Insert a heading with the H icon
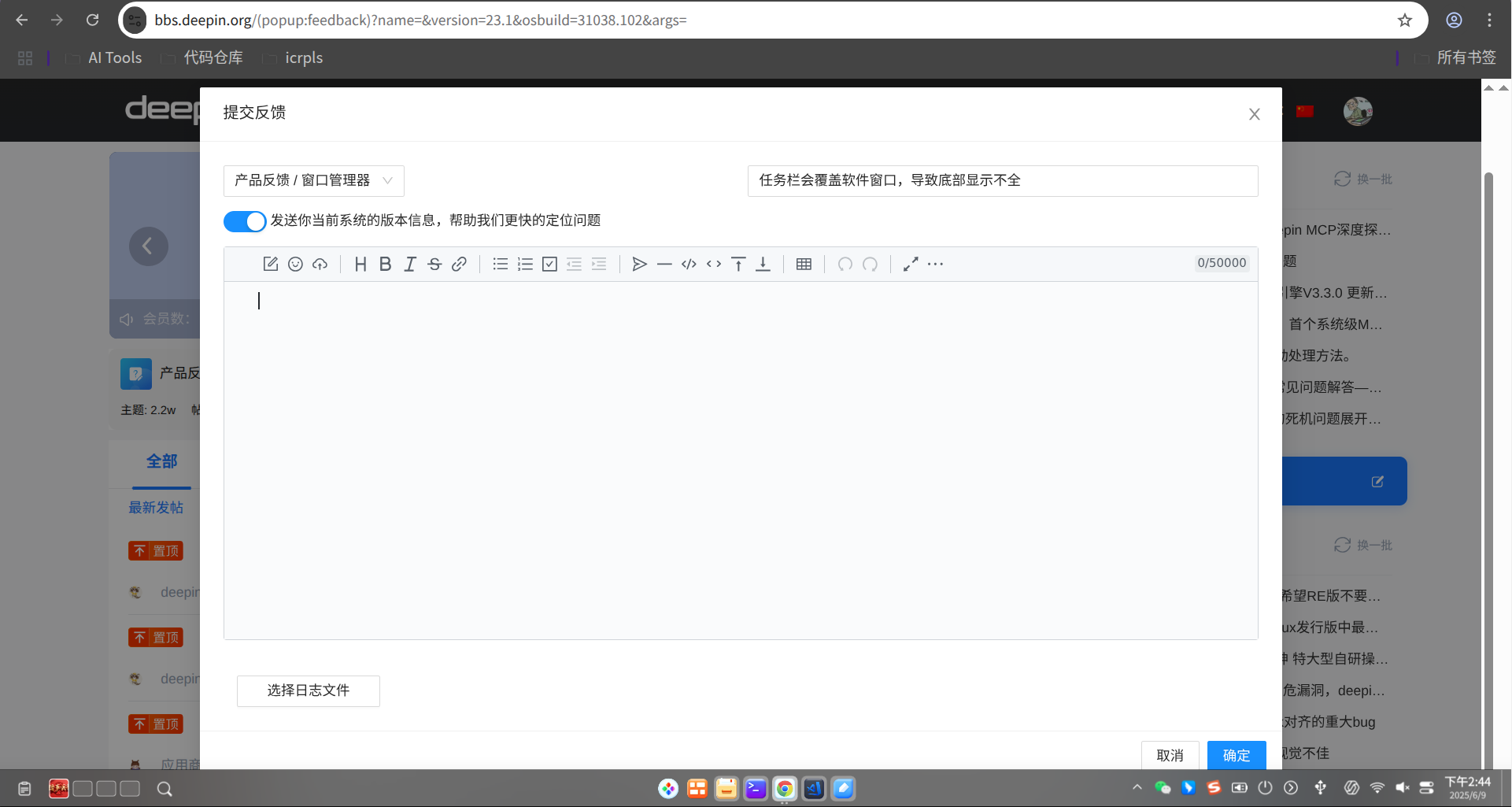The image size is (1512, 807). [360, 265]
